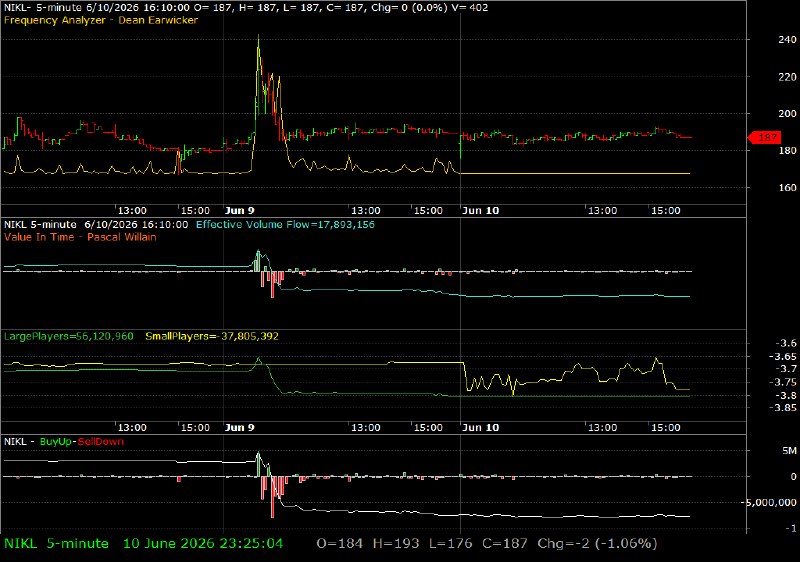Viewport: 800px width, 562px height.
Task: Click the 200 price axis label
Action: (x=787, y=114)
